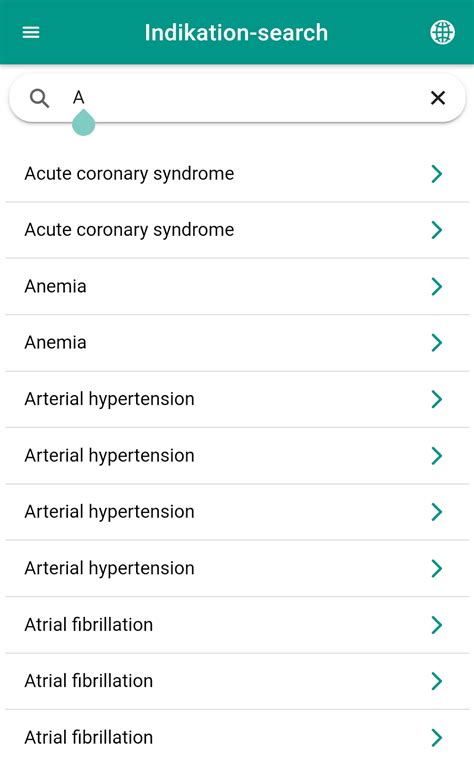The width and height of the screenshot is (474, 759).
Task: Tap chevron of second Atrial fibrillation row
Action: 437,681
